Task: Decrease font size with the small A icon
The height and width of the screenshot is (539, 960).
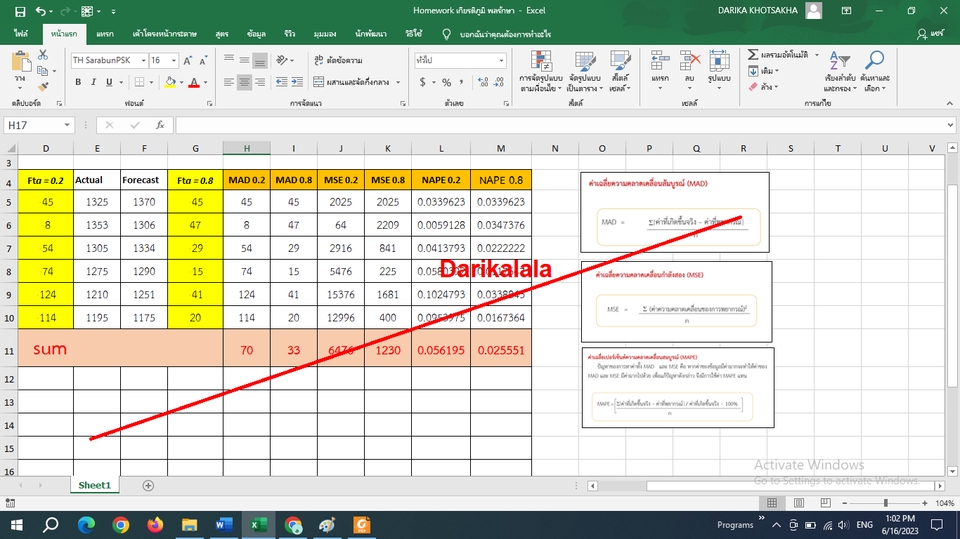Action: [x=203, y=60]
